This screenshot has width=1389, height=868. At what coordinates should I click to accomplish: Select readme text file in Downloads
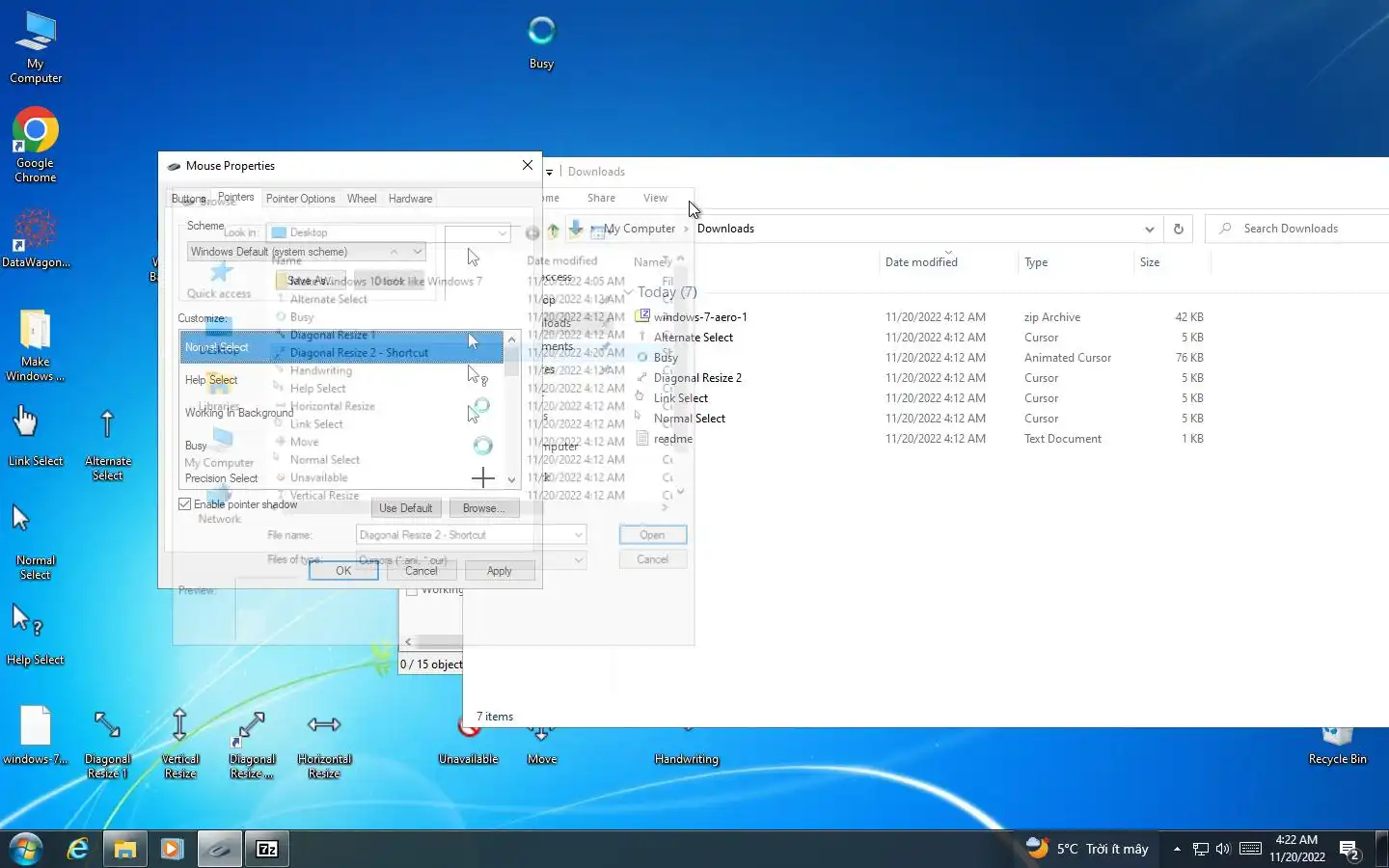tap(672, 439)
